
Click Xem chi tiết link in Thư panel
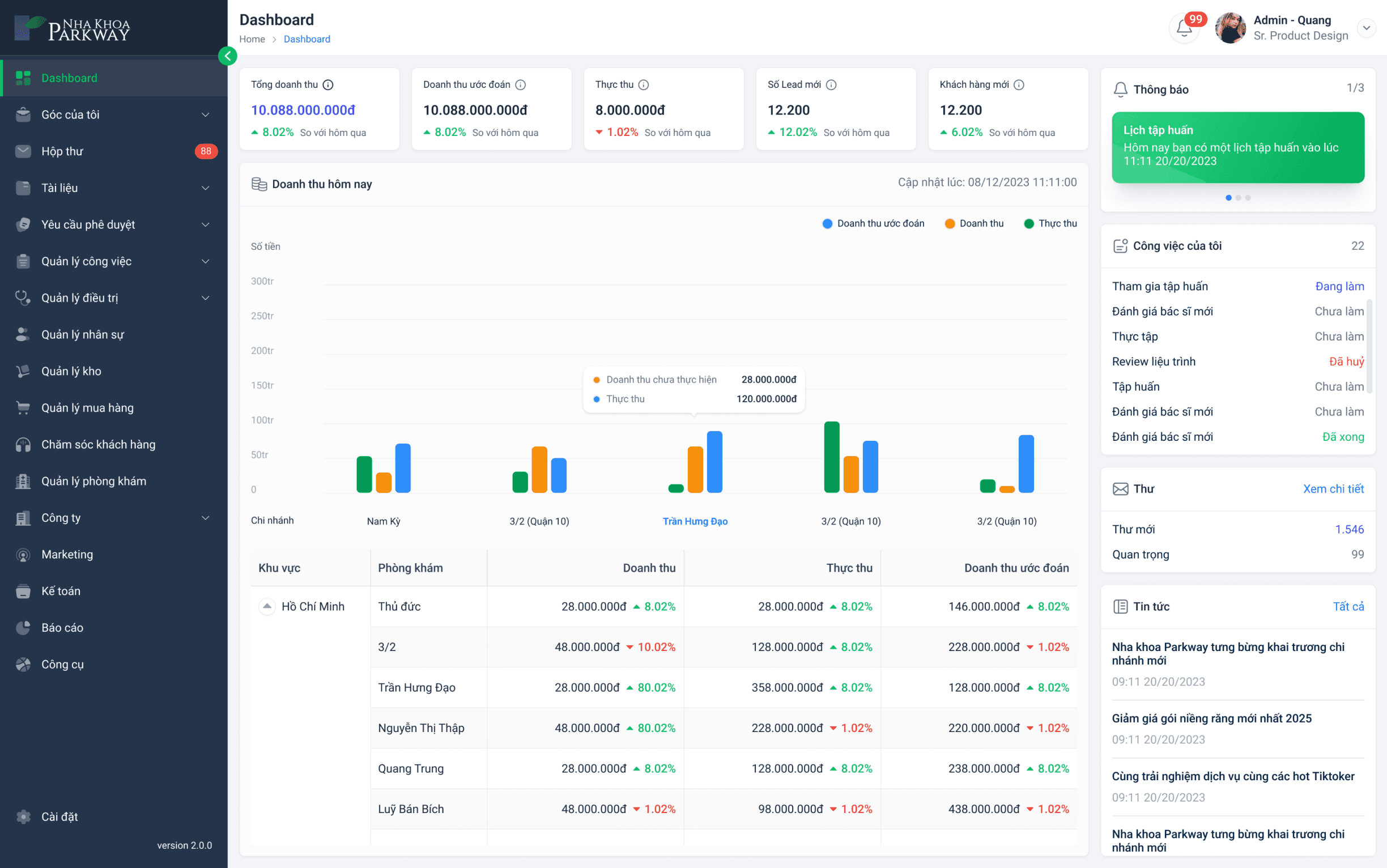1333,489
